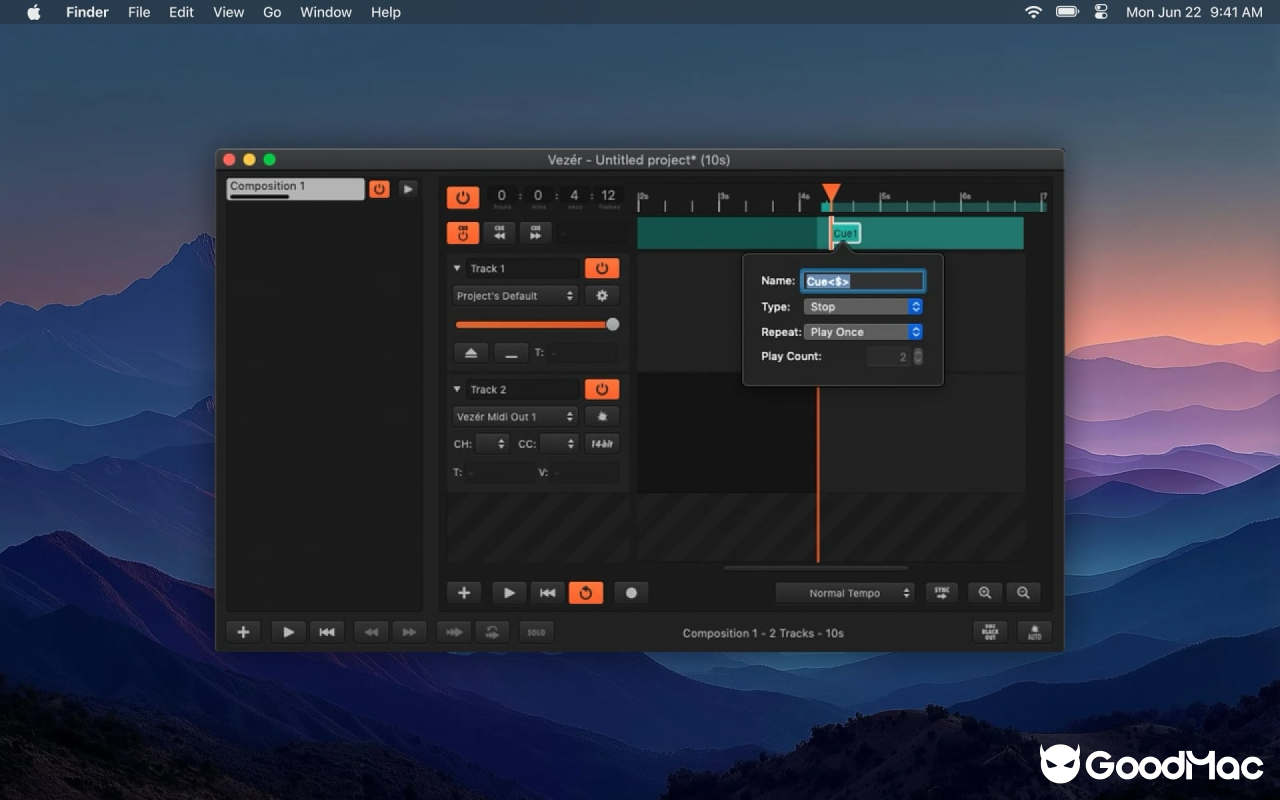Open the Window menu

[326, 12]
